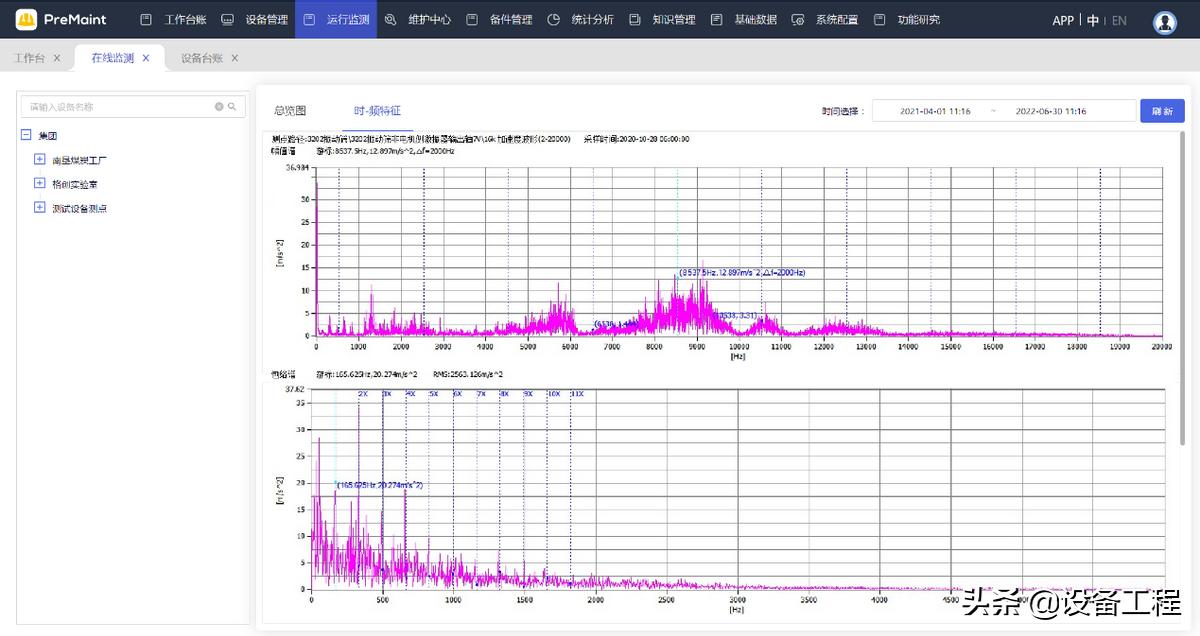The image size is (1200, 636).
Task: Clear the device search field with the x icon
Action: 219,107
